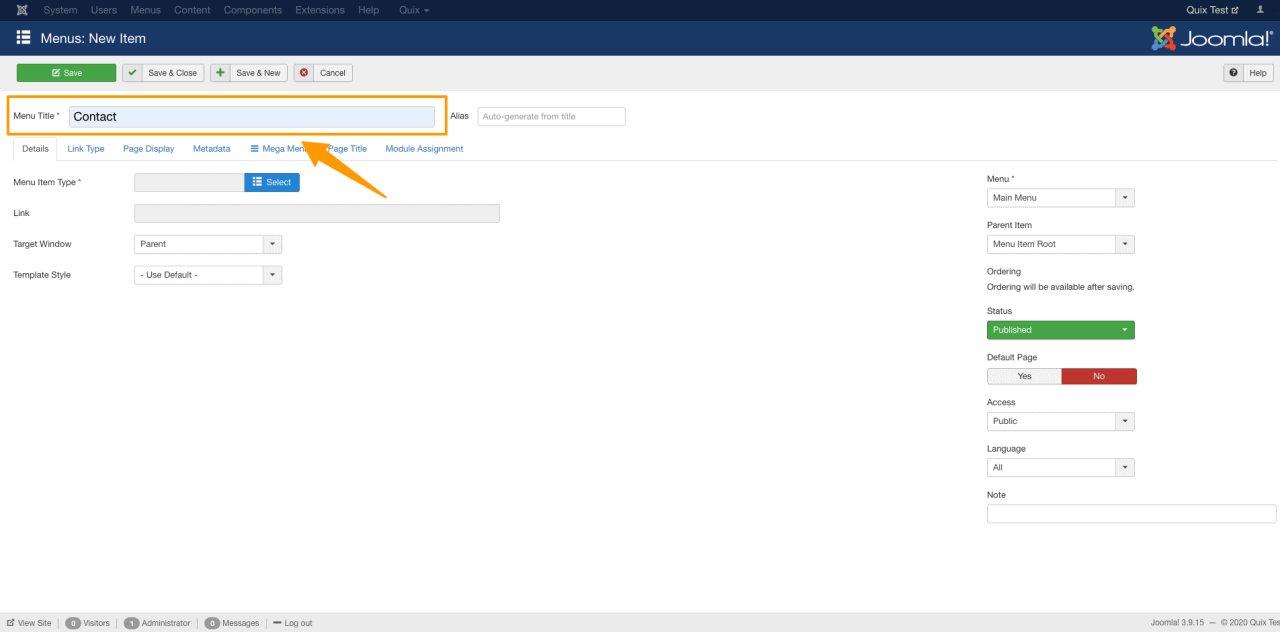Click the user account icon at top right
This screenshot has width=1280, height=632.
1260,10
